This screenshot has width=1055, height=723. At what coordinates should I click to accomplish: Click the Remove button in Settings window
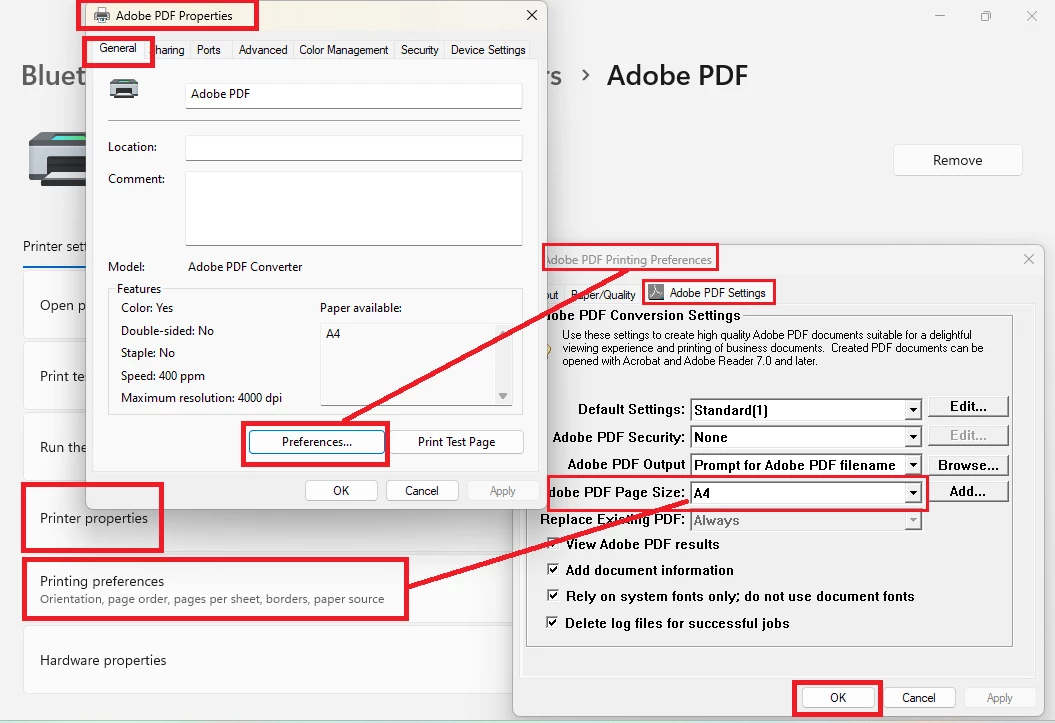[x=957, y=160]
